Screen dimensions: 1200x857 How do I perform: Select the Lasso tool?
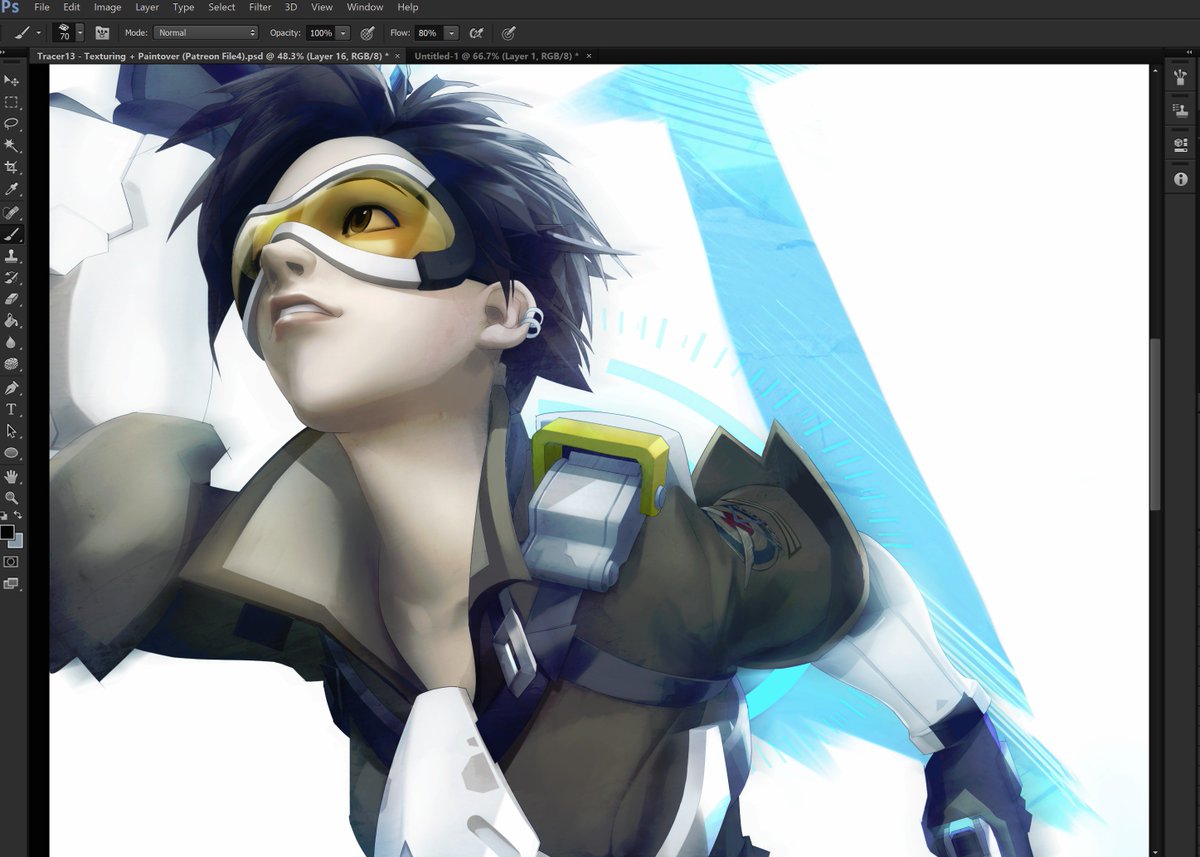(x=12, y=124)
